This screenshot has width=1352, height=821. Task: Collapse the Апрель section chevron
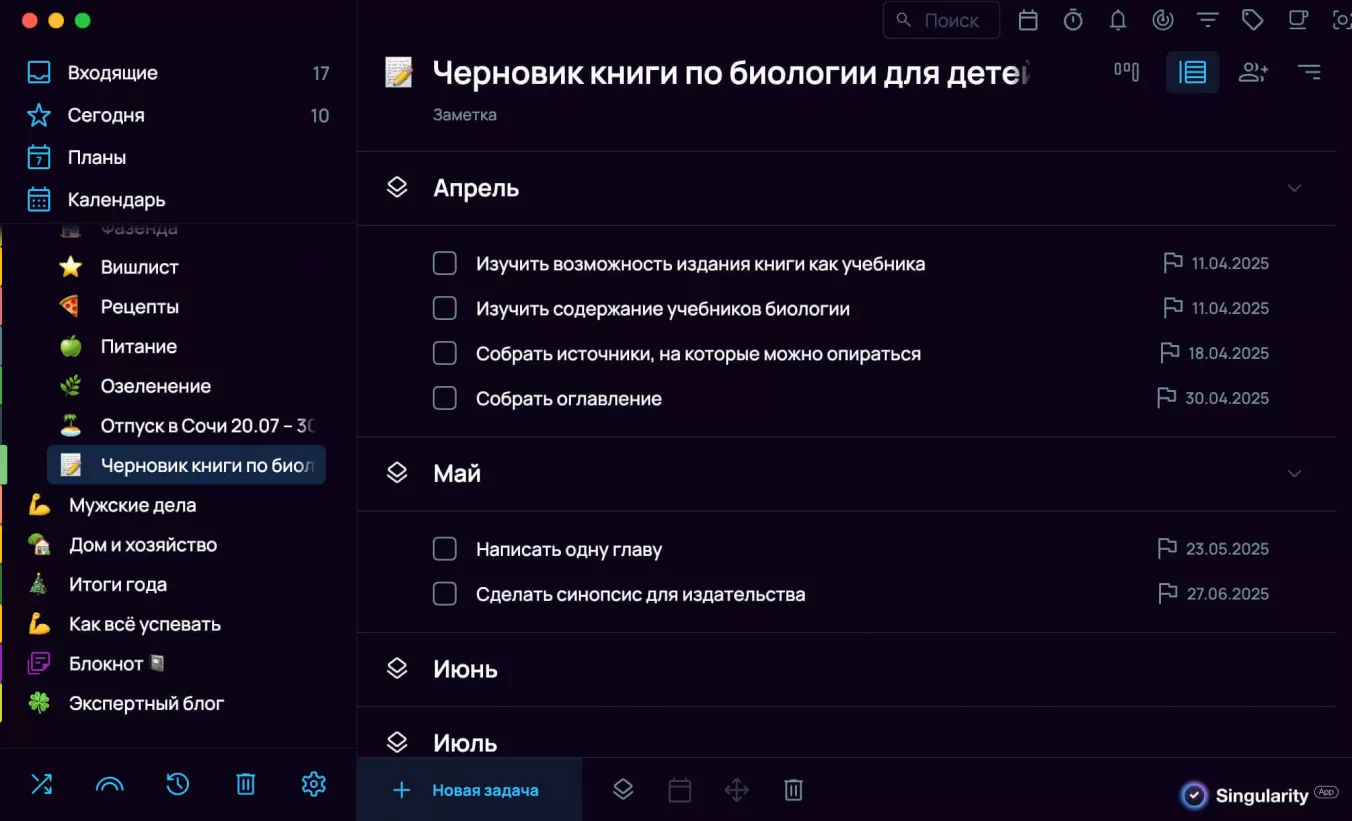pyautogui.click(x=1295, y=188)
